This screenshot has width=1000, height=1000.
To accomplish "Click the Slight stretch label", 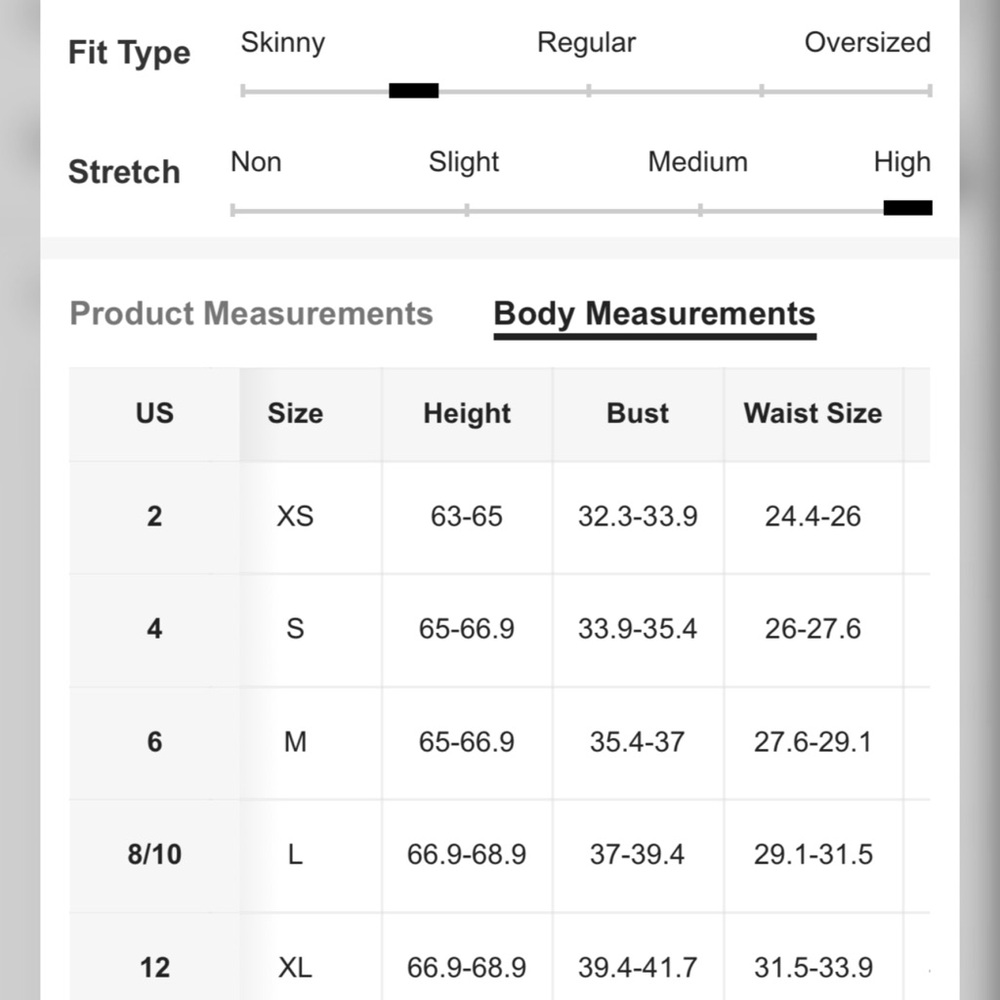I will point(464,162).
